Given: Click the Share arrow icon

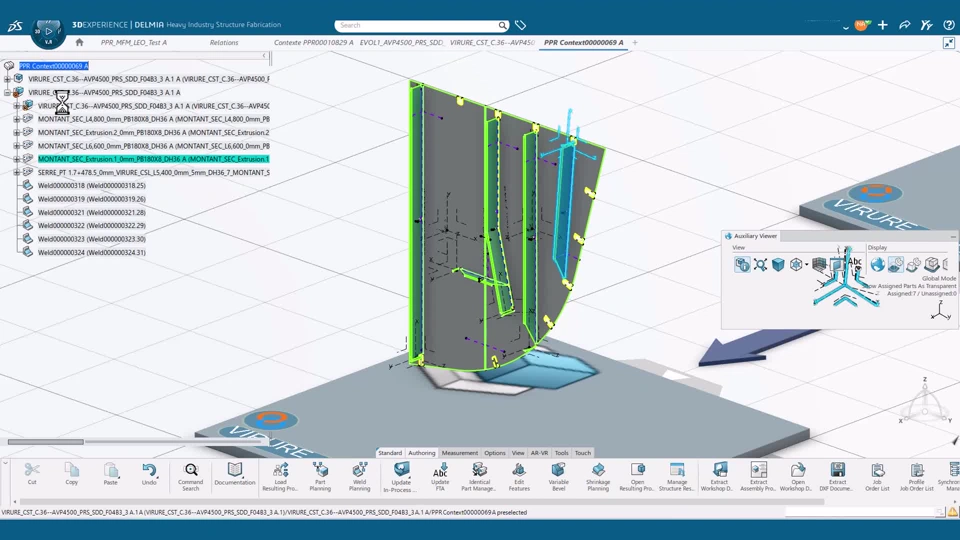Looking at the screenshot, I should (x=904, y=25).
